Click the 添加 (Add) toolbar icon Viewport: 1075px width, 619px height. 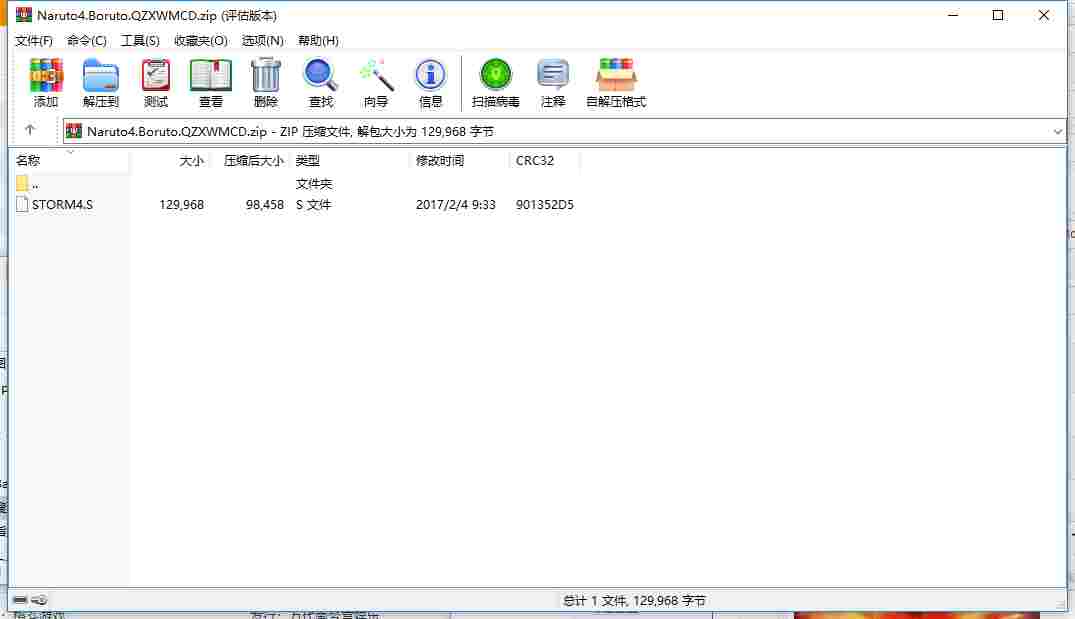point(46,83)
